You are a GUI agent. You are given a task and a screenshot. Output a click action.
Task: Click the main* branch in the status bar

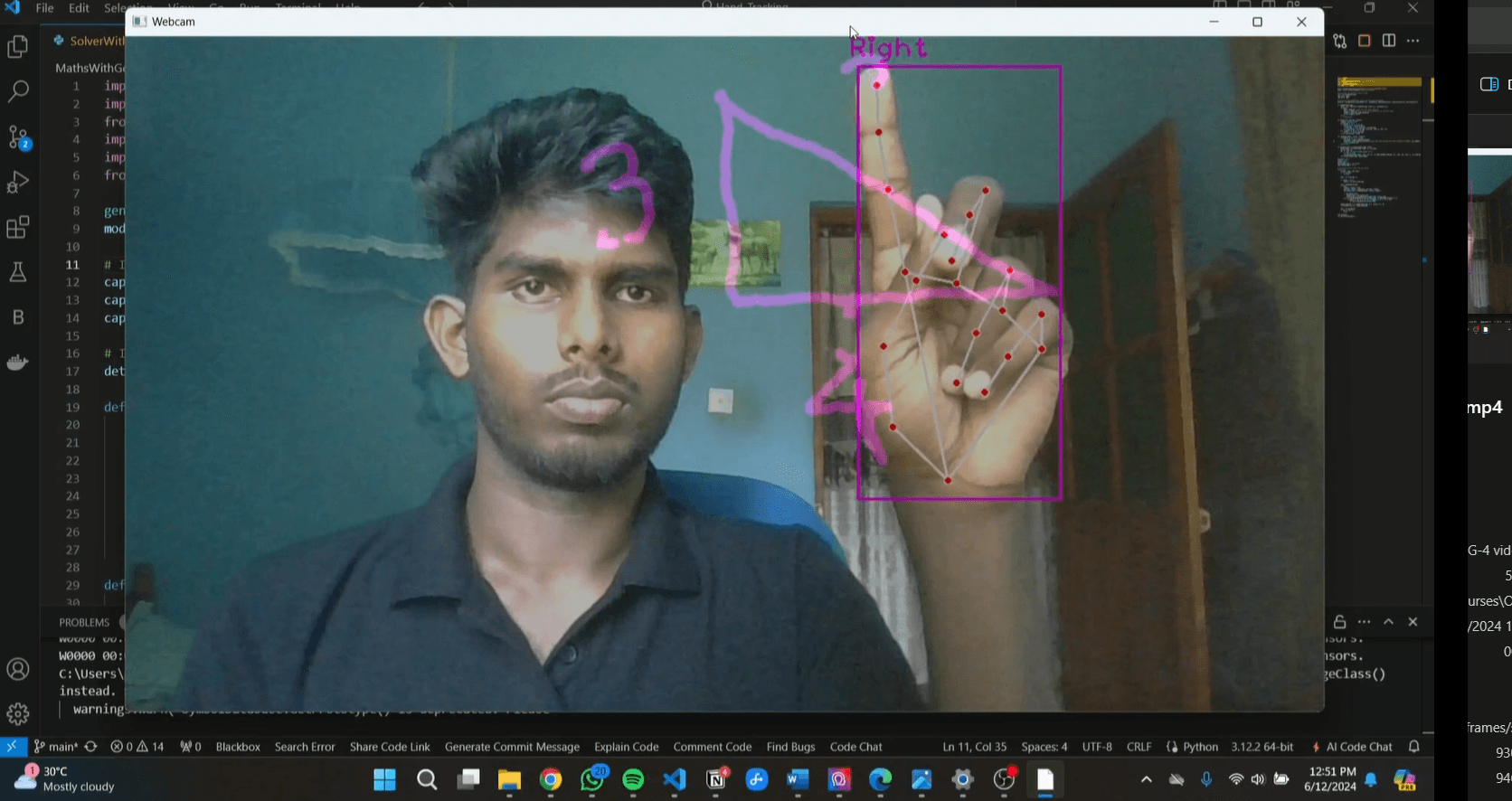point(56,747)
